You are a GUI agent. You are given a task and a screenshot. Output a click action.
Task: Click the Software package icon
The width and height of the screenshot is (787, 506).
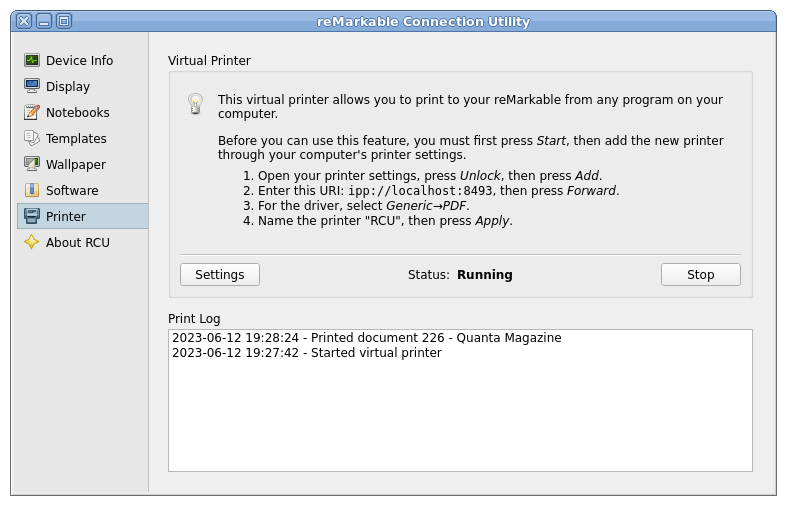click(x=32, y=190)
